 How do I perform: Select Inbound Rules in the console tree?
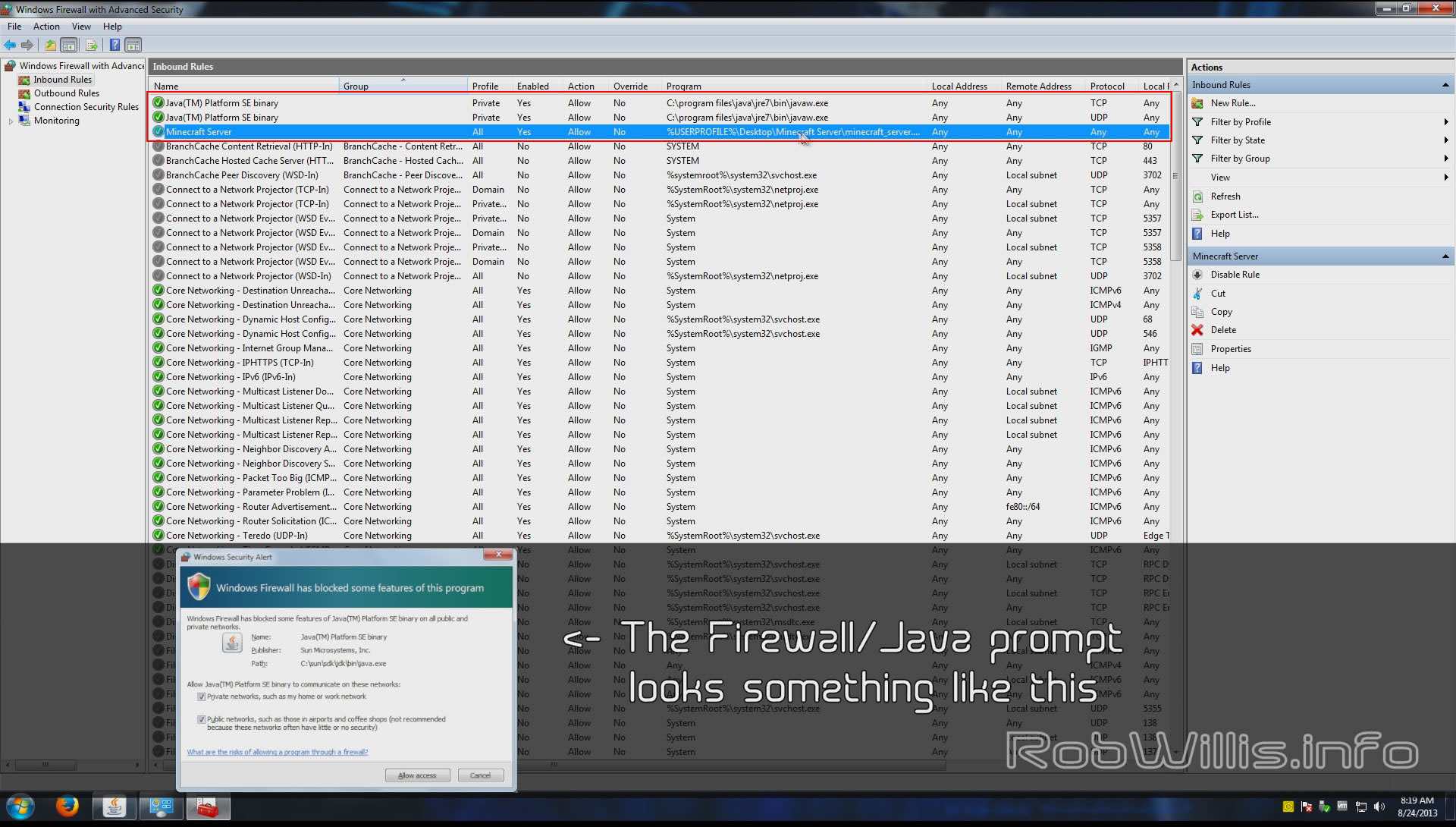62,80
